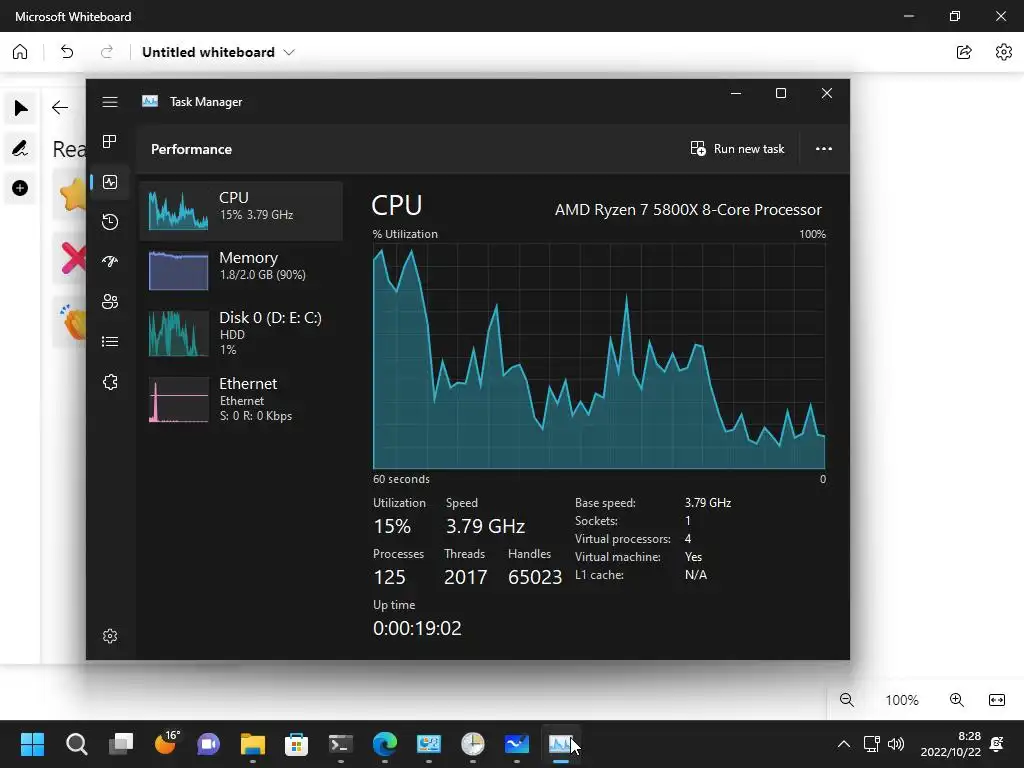
Task: Select Disk 0 performance entry
Action: (241, 333)
